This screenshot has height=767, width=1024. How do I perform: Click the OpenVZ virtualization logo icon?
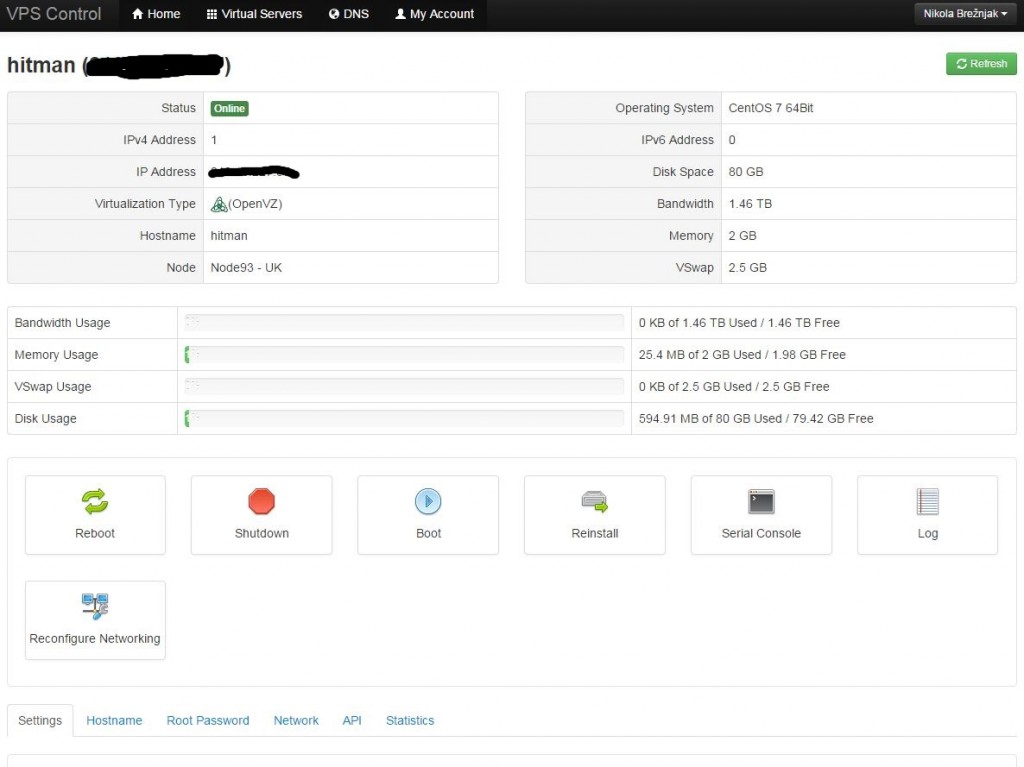coord(219,204)
